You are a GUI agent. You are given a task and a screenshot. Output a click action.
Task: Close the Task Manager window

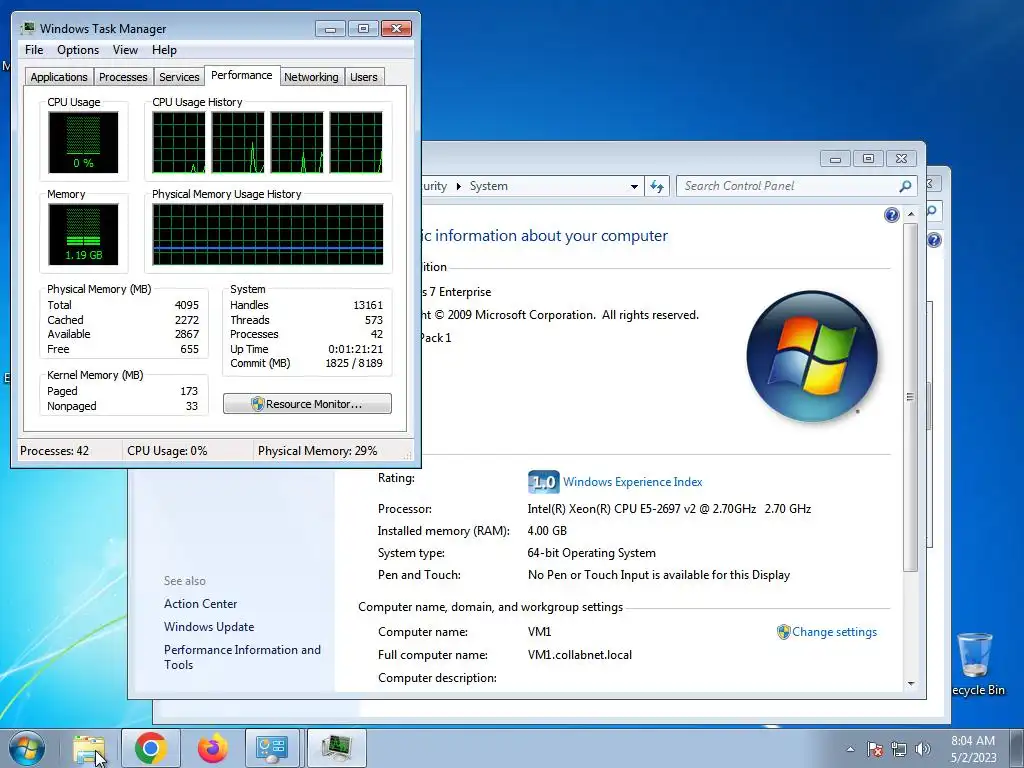[x=396, y=29]
